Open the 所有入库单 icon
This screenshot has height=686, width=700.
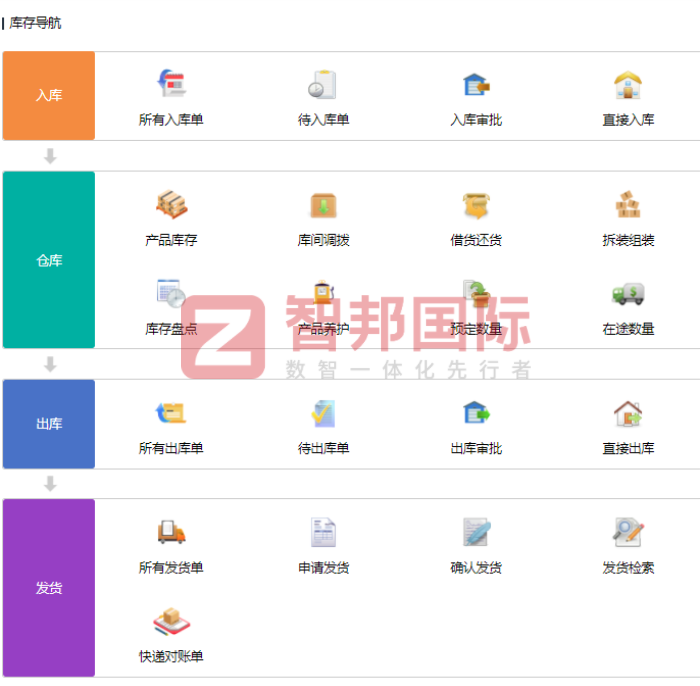(171, 85)
